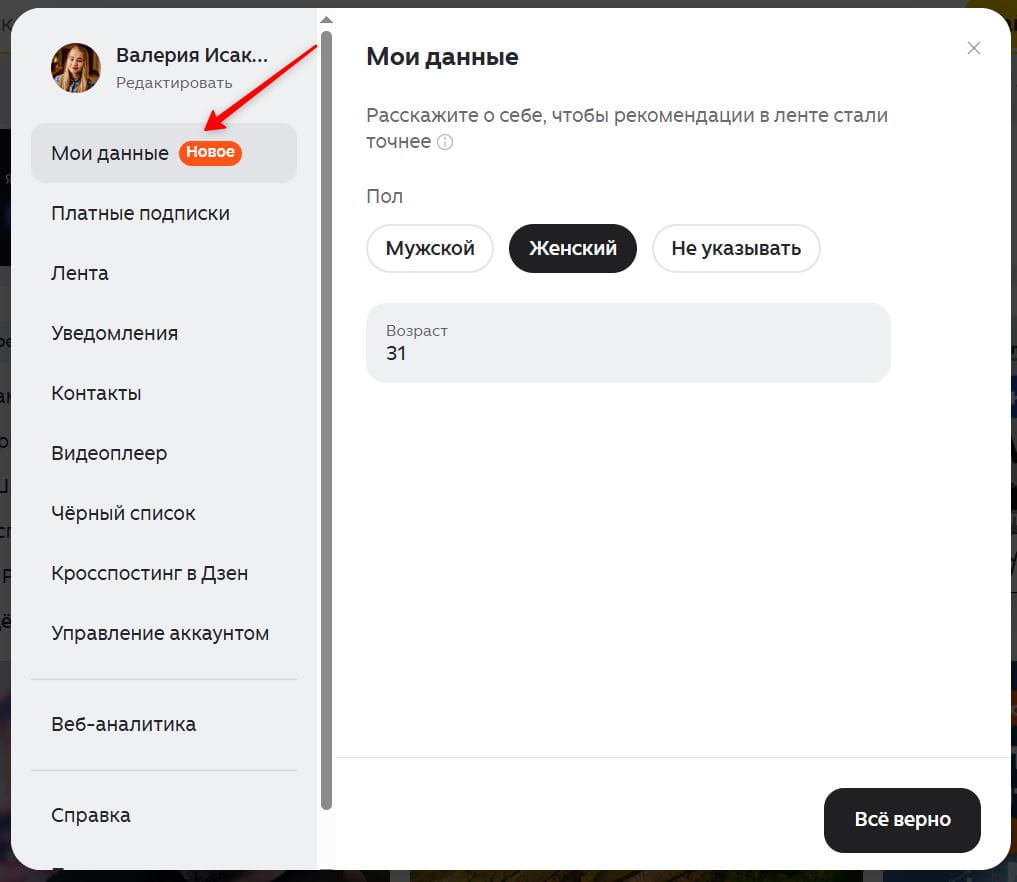Screen dimensions: 1017x882
Task: Choose 'Женский' gender option
Action: tap(572, 248)
